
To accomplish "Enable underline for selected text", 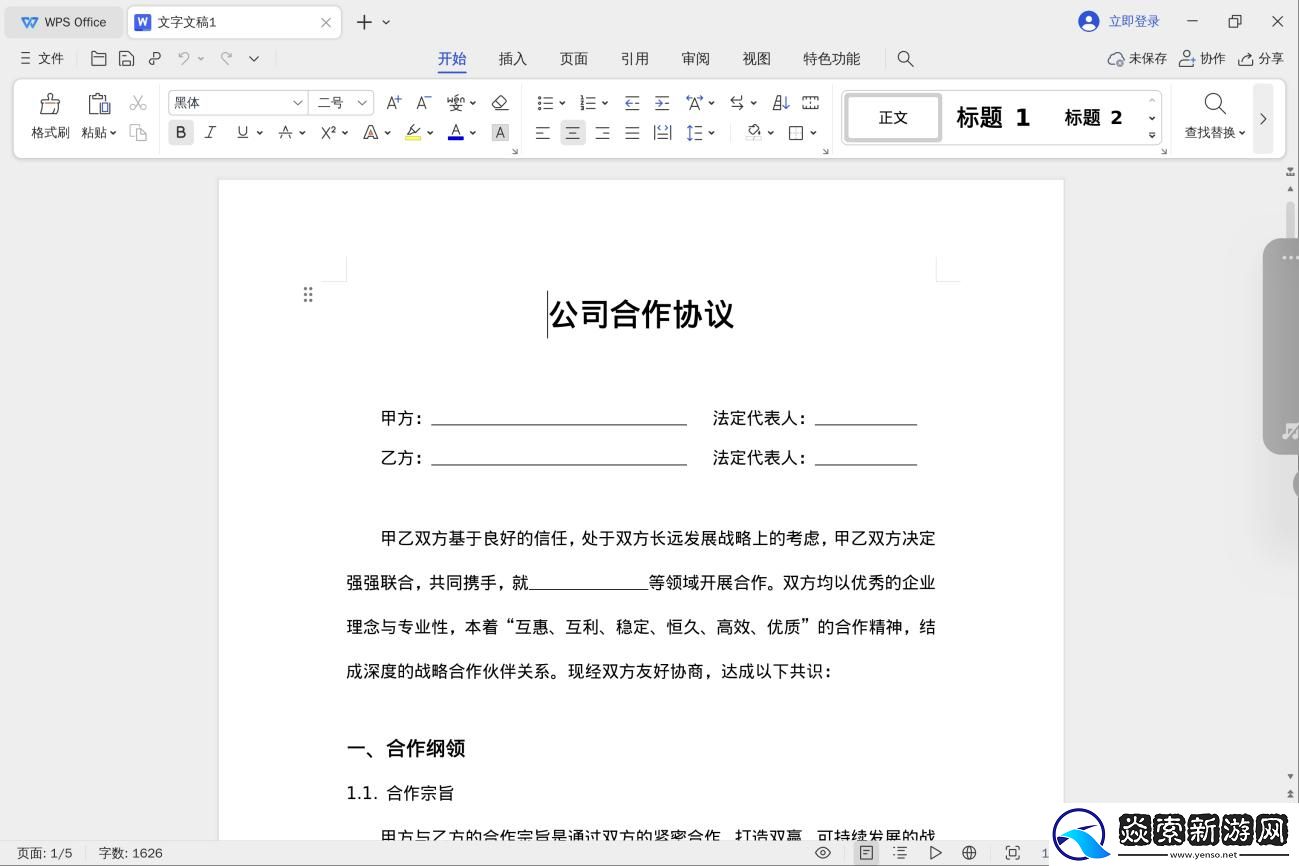I will click(240, 132).
